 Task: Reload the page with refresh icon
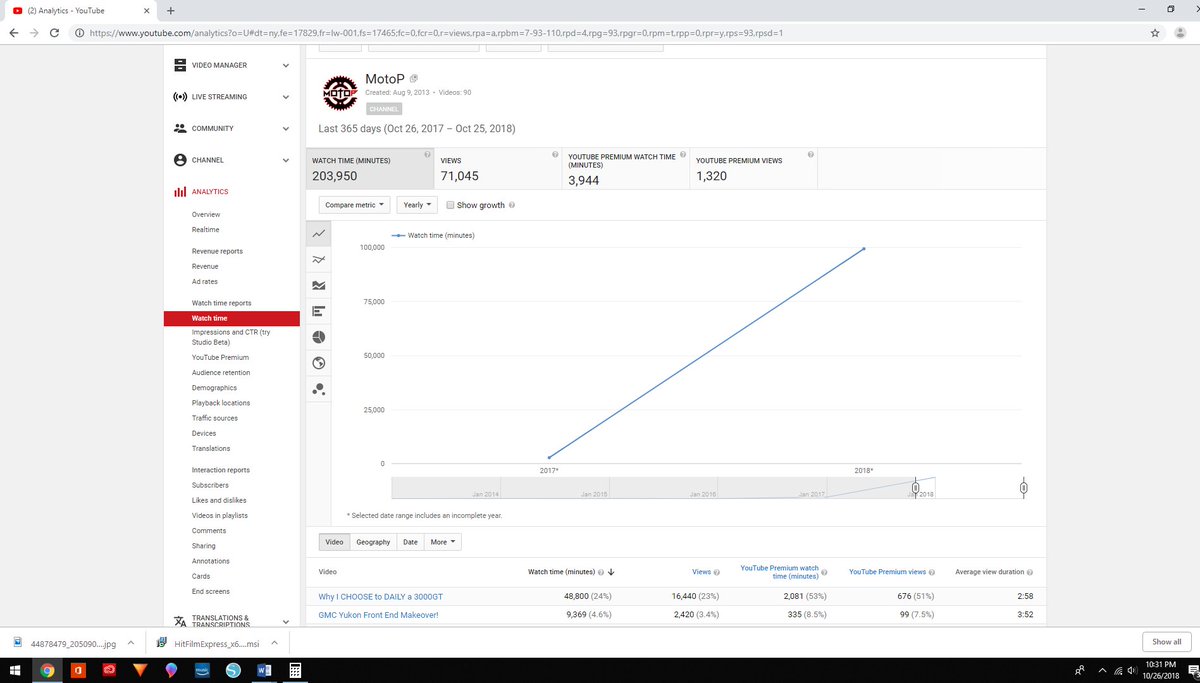(x=53, y=32)
